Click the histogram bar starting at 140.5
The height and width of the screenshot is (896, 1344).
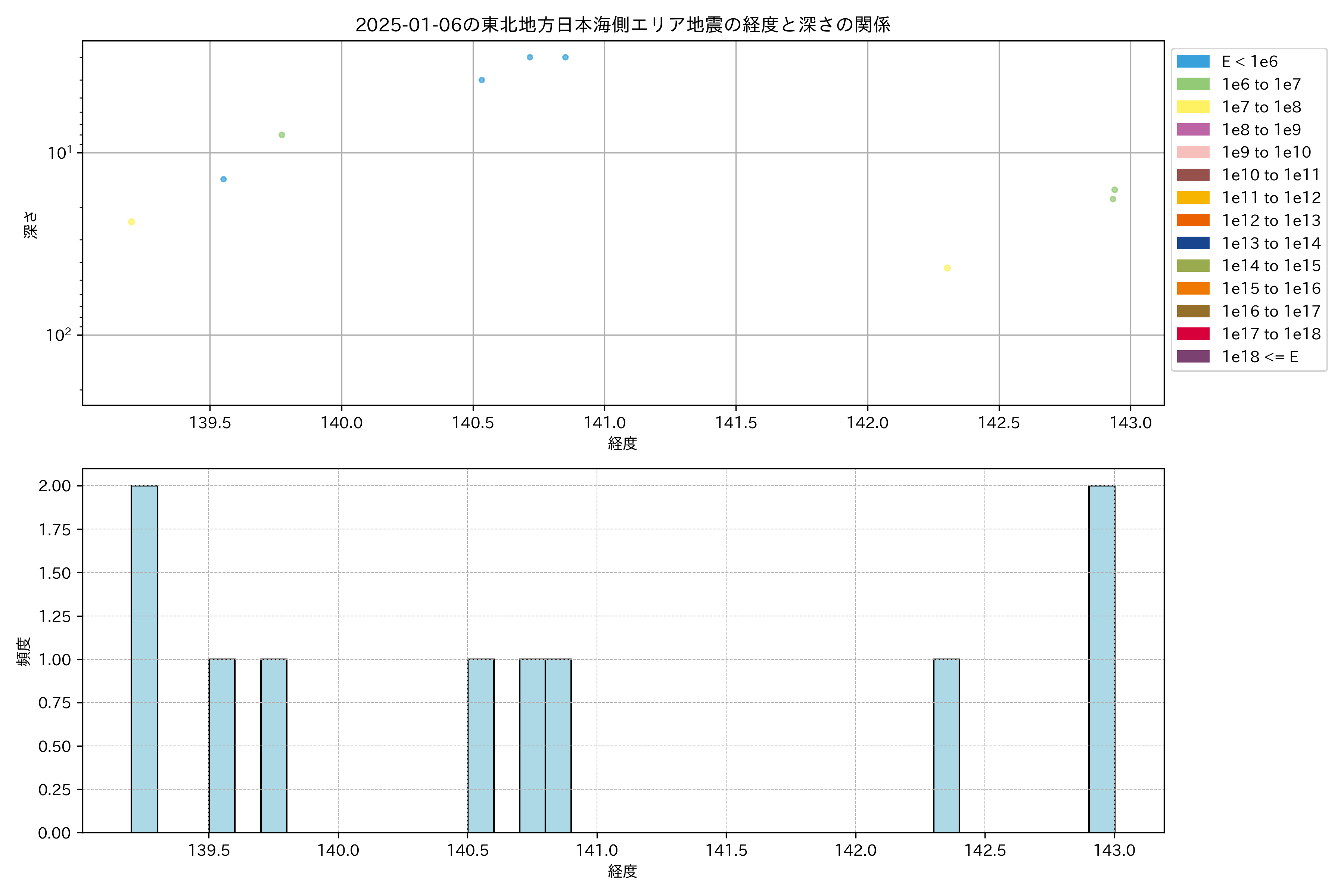[480, 746]
